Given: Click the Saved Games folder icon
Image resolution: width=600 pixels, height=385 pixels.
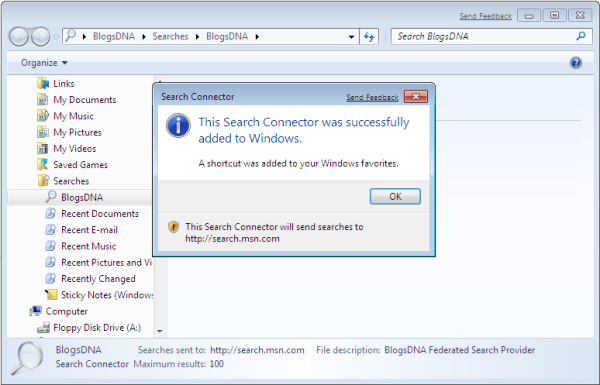Looking at the screenshot, I should pos(42,165).
